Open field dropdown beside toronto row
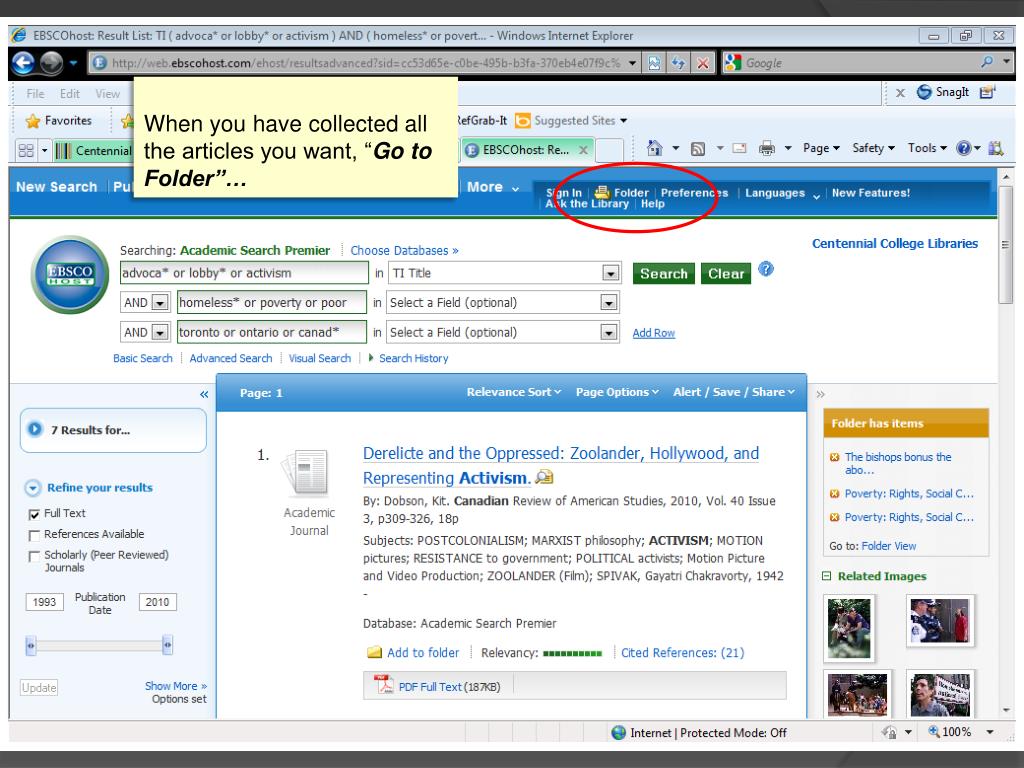The image size is (1024, 768). 609,332
